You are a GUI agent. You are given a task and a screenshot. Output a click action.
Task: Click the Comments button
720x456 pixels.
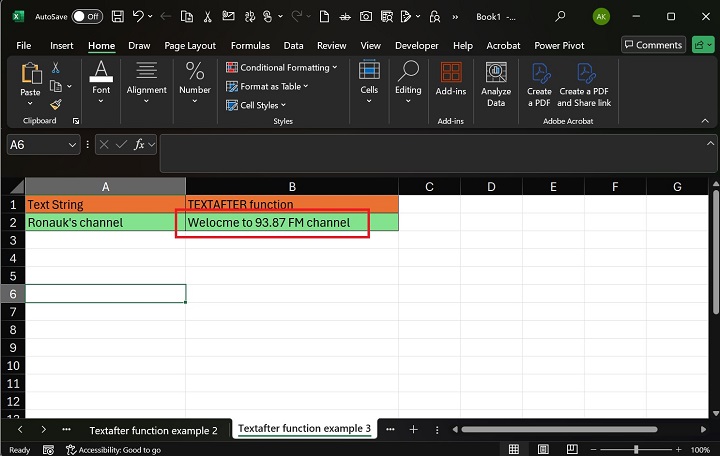coord(652,45)
